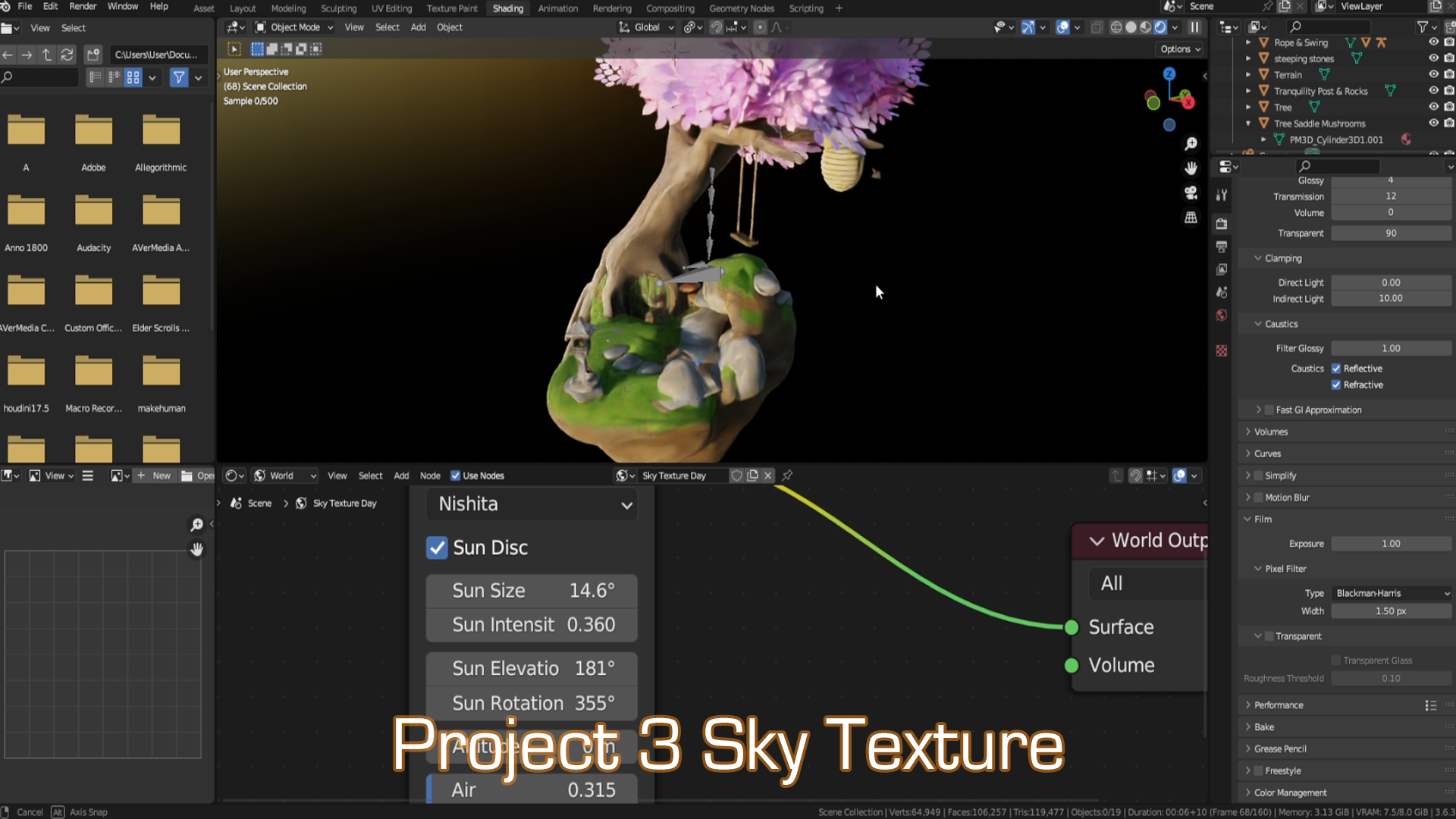The height and width of the screenshot is (819, 1456).
Task: Uncheck the Reflective caustics checkbox
Action: click(x=1336, y=369)
